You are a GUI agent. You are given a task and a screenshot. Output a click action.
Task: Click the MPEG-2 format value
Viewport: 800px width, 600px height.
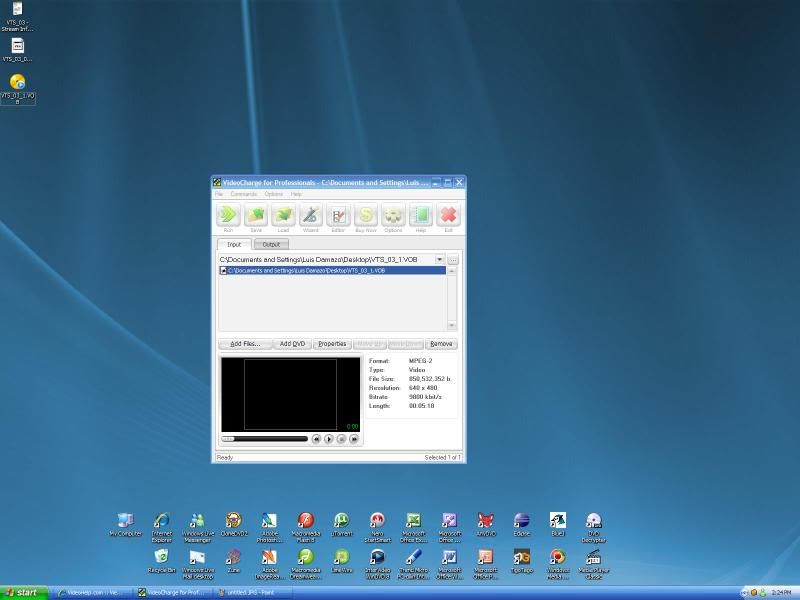420,361
